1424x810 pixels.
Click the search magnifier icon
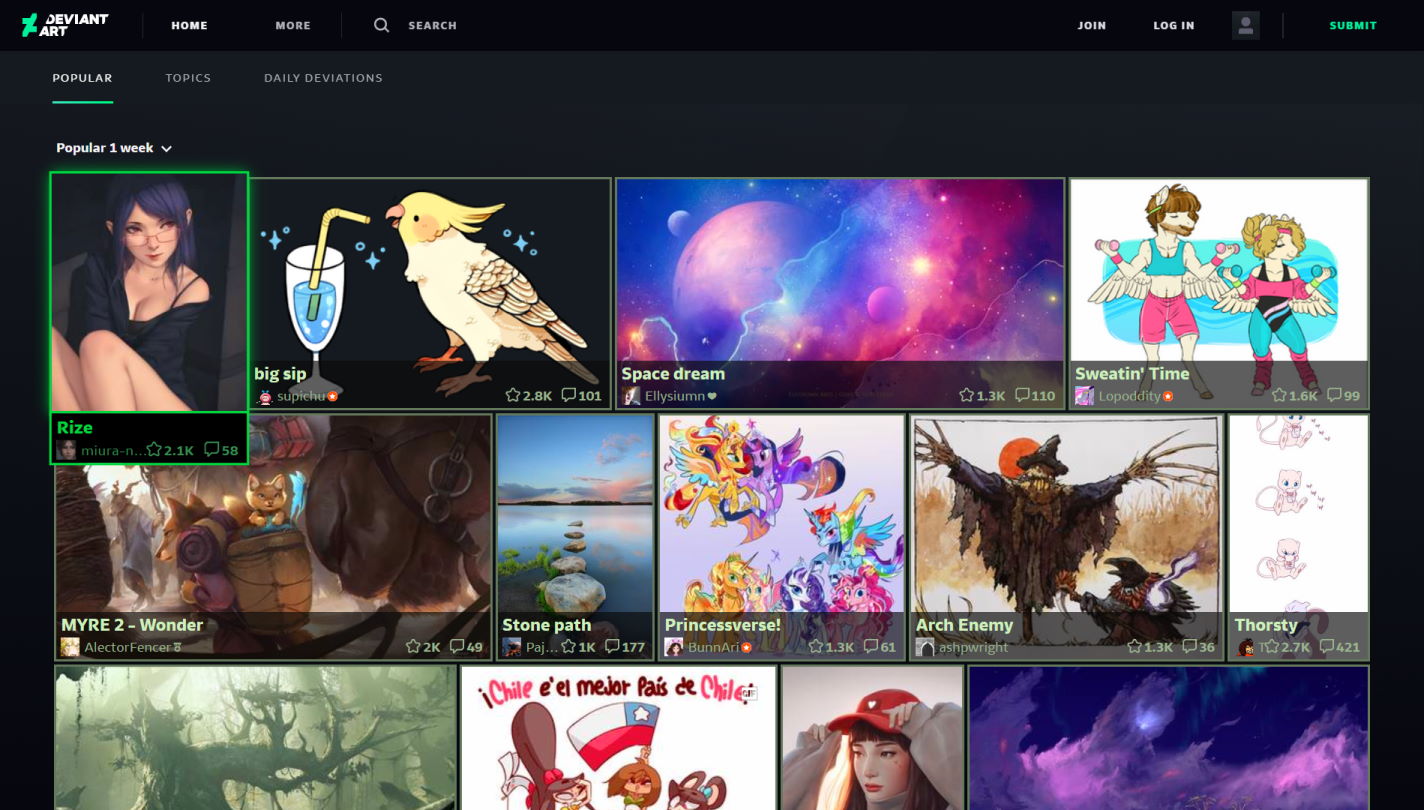[x=381, y=25]
